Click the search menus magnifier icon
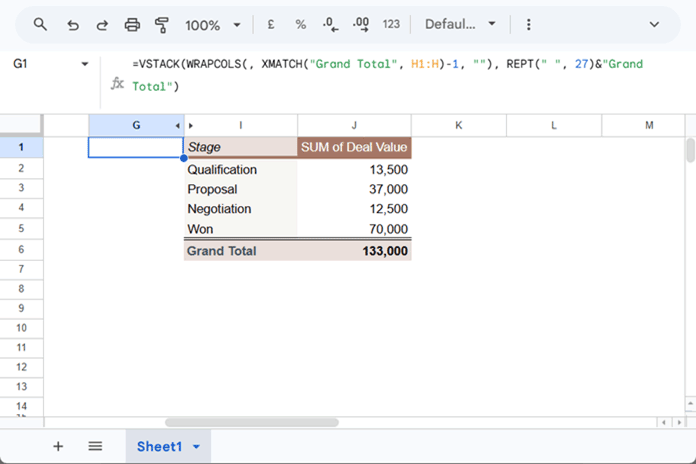Screen dimensions: 696x464 point(40,24)
